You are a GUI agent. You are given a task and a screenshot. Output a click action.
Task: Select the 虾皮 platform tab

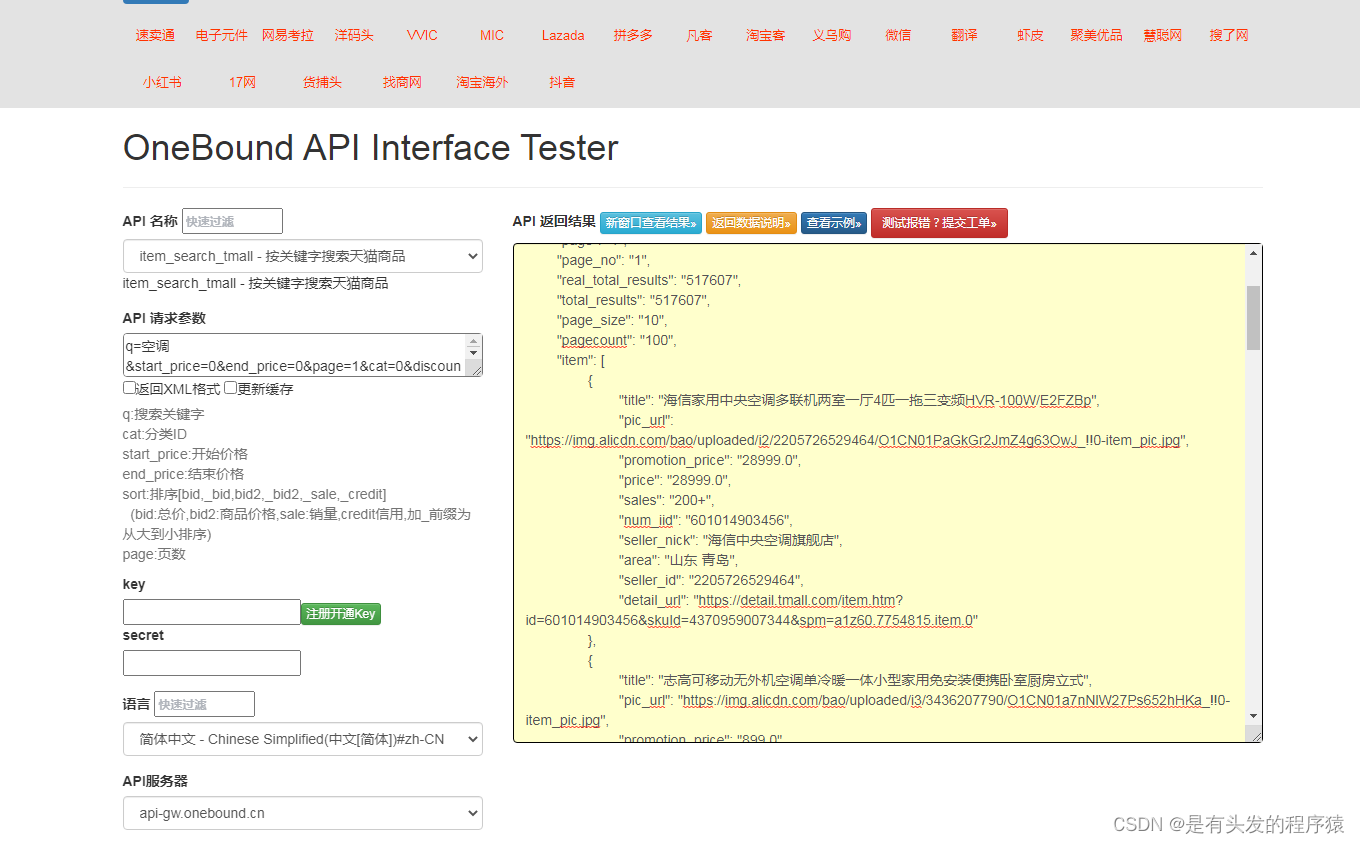click(x=1030, y=35)
